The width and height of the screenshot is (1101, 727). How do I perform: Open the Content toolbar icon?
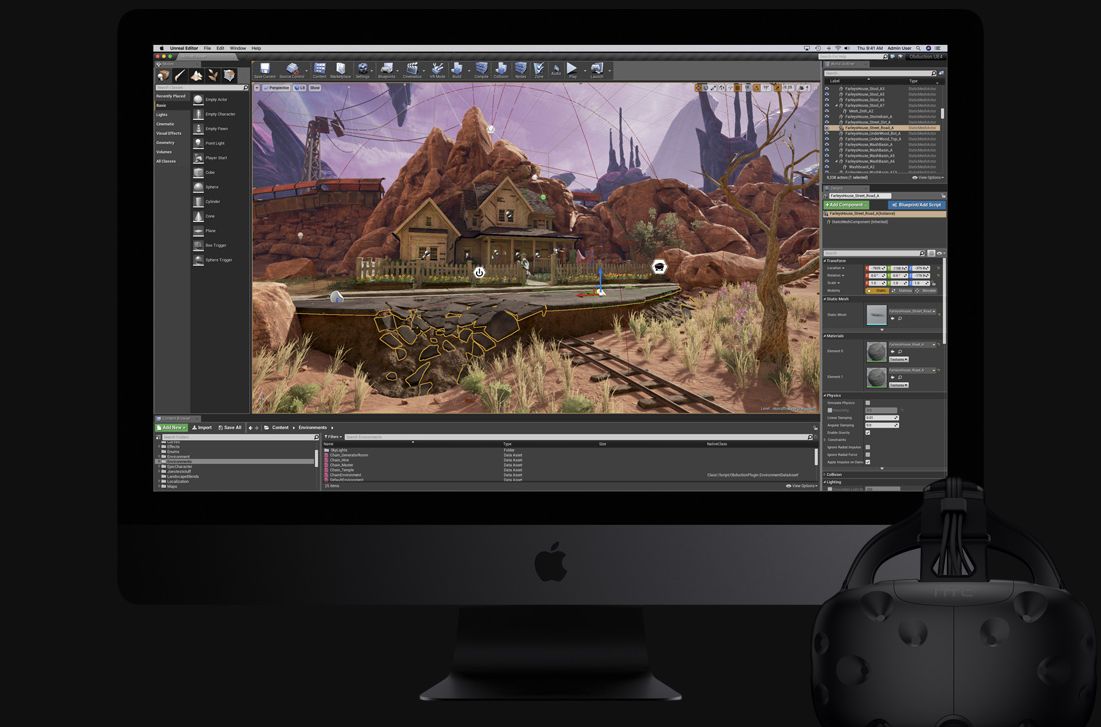(319, 69)
